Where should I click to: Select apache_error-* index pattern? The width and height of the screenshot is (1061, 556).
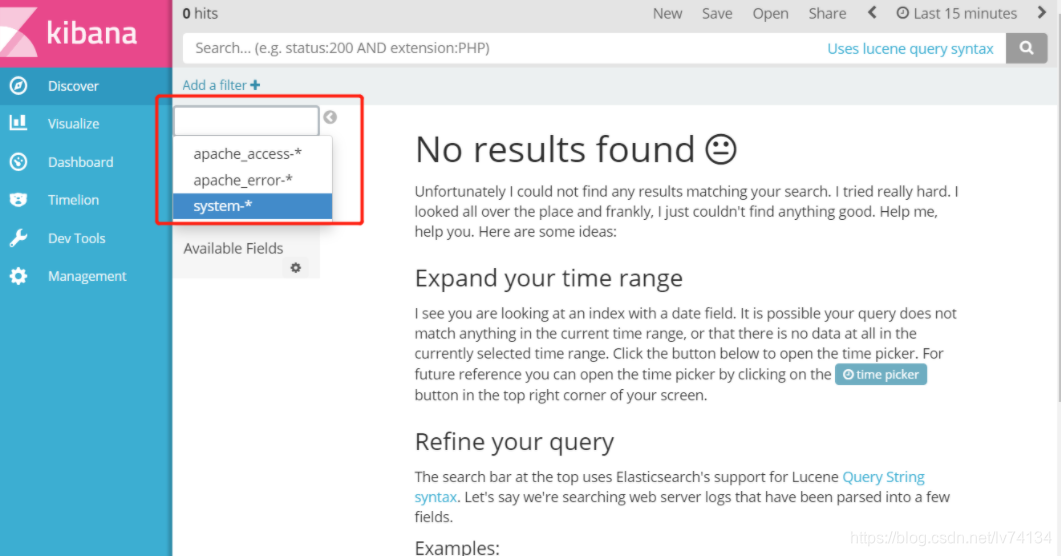coord(252,180)
